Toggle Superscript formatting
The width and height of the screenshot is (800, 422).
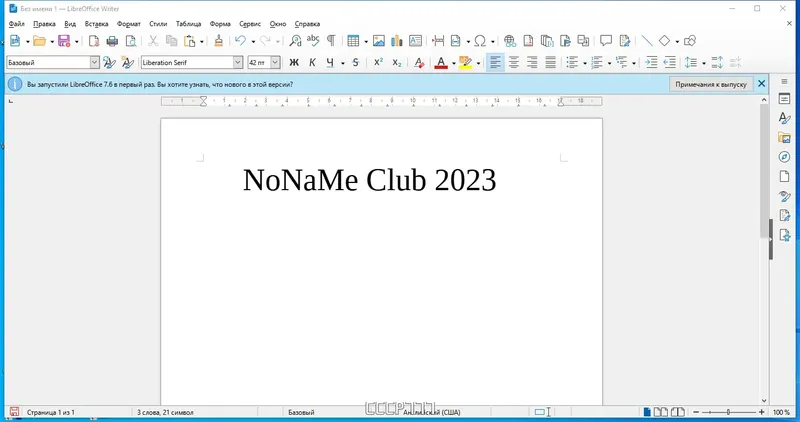click(x=379, y=63)
